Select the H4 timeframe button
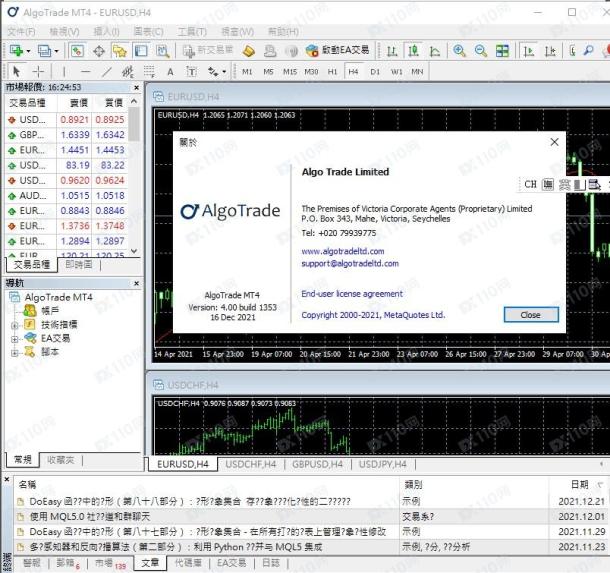The height and width of the screenshot is (573, 610). pos(353,72)
